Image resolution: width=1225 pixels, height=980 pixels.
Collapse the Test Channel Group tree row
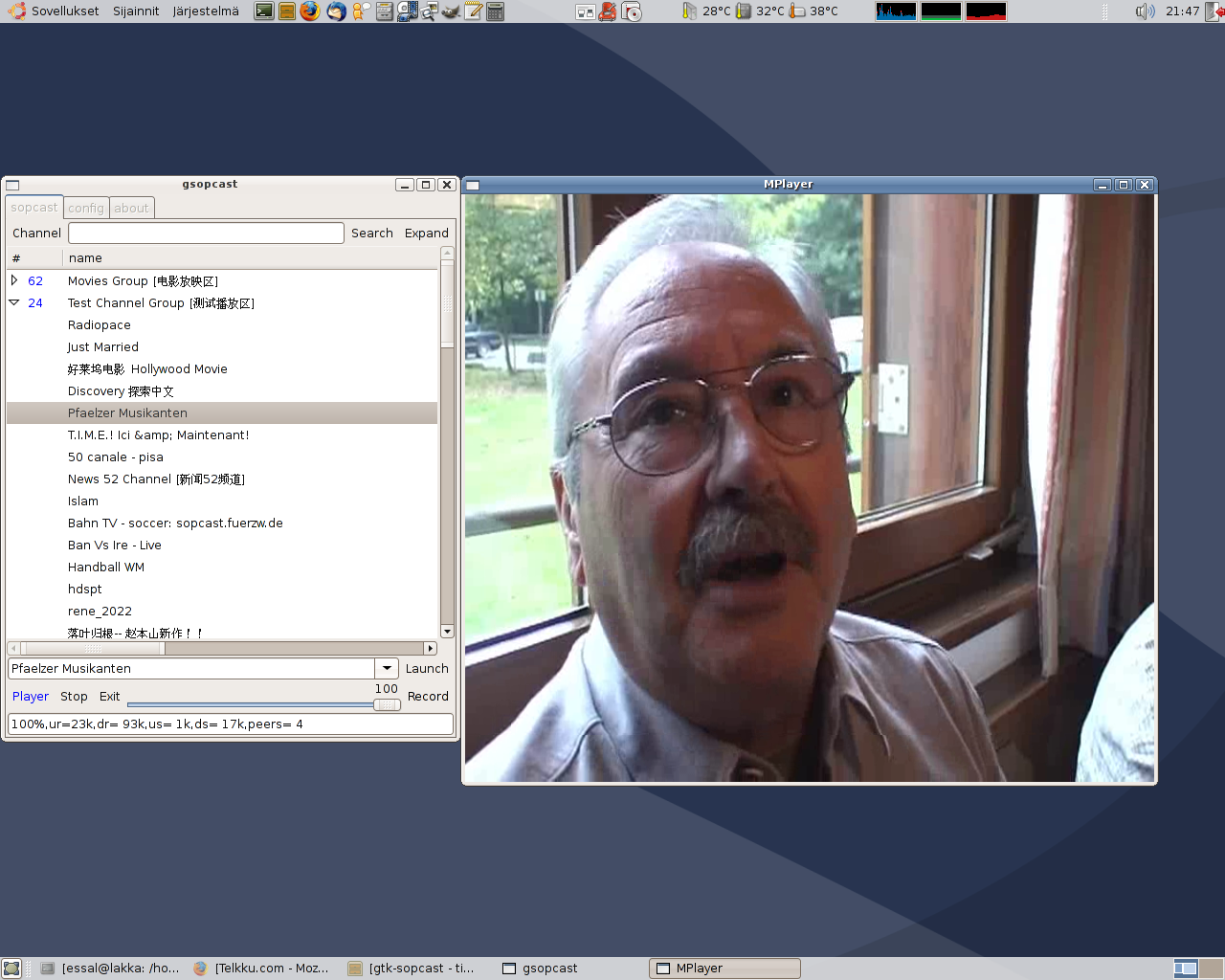(14, 302)
